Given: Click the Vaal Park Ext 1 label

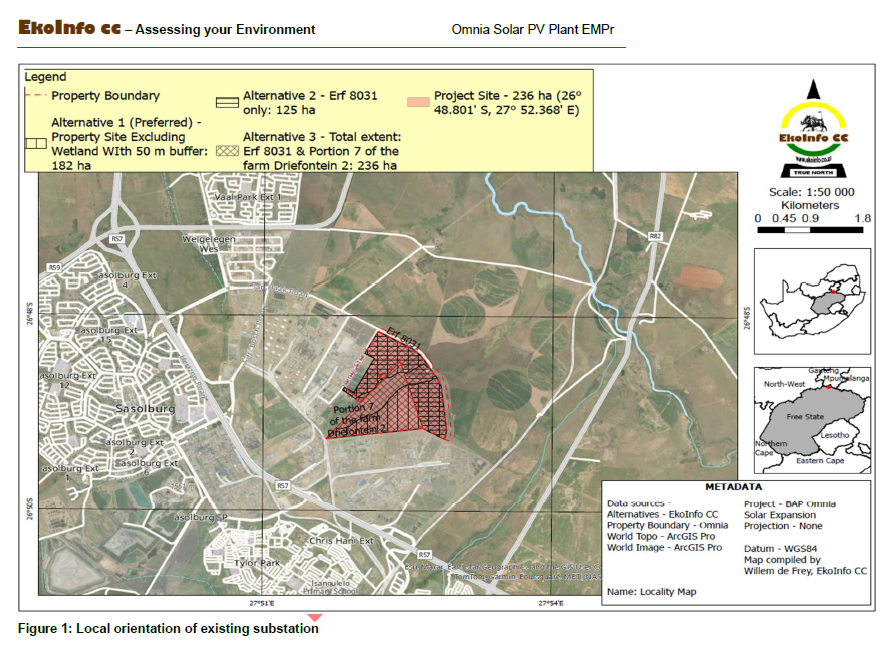Looking at the screenshot, I should click(x=248, y=197).
